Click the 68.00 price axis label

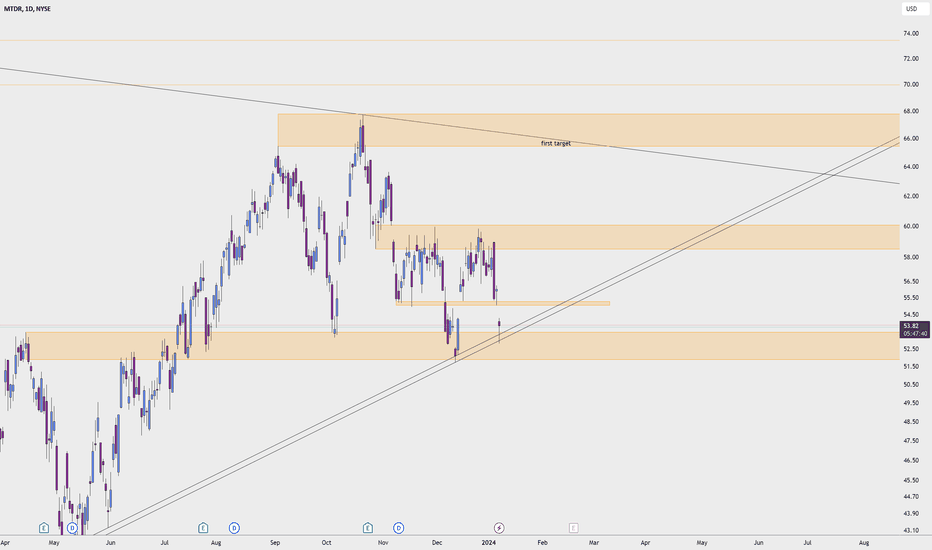pos(911,111)
